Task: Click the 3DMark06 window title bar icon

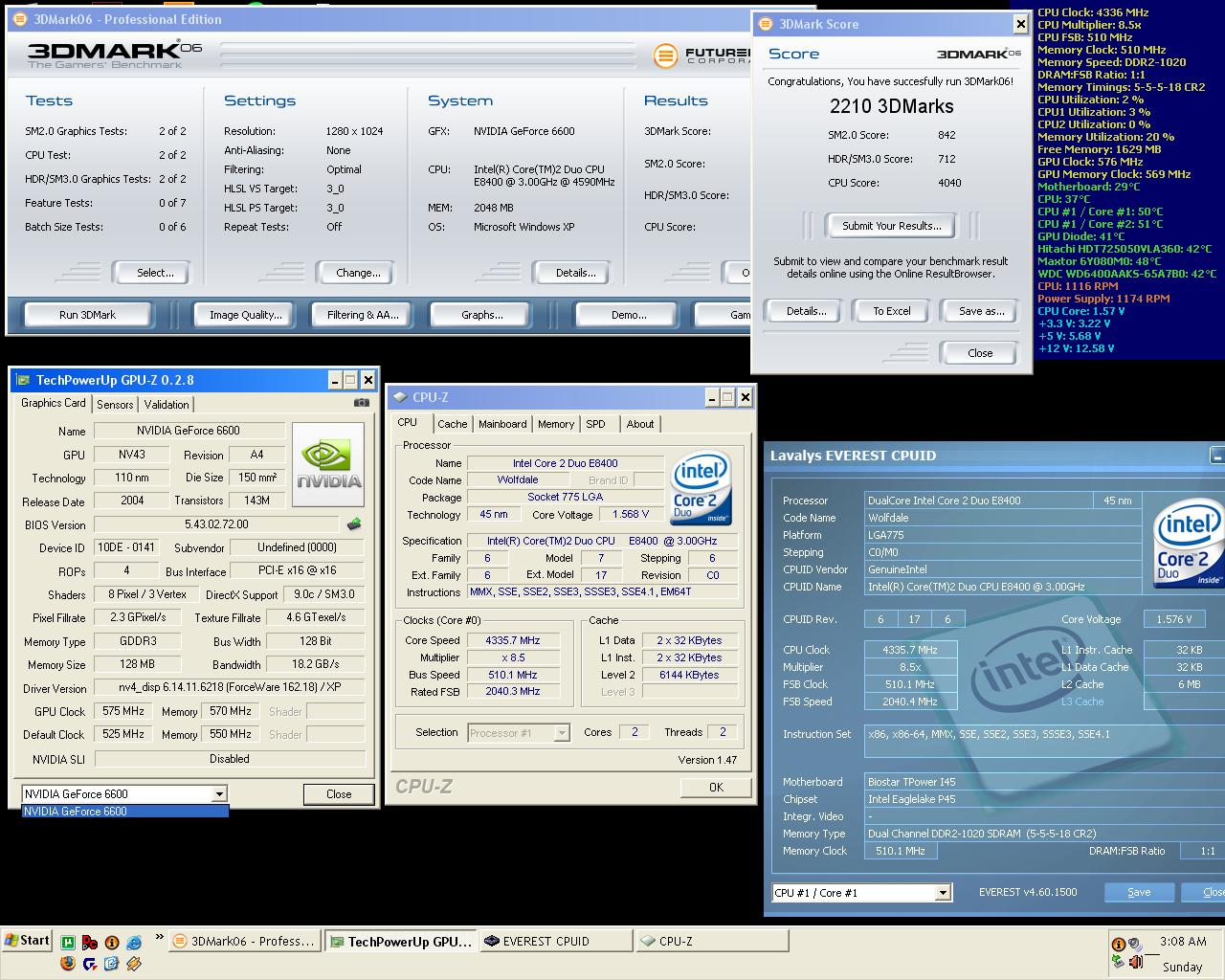Action: [19, 19]
